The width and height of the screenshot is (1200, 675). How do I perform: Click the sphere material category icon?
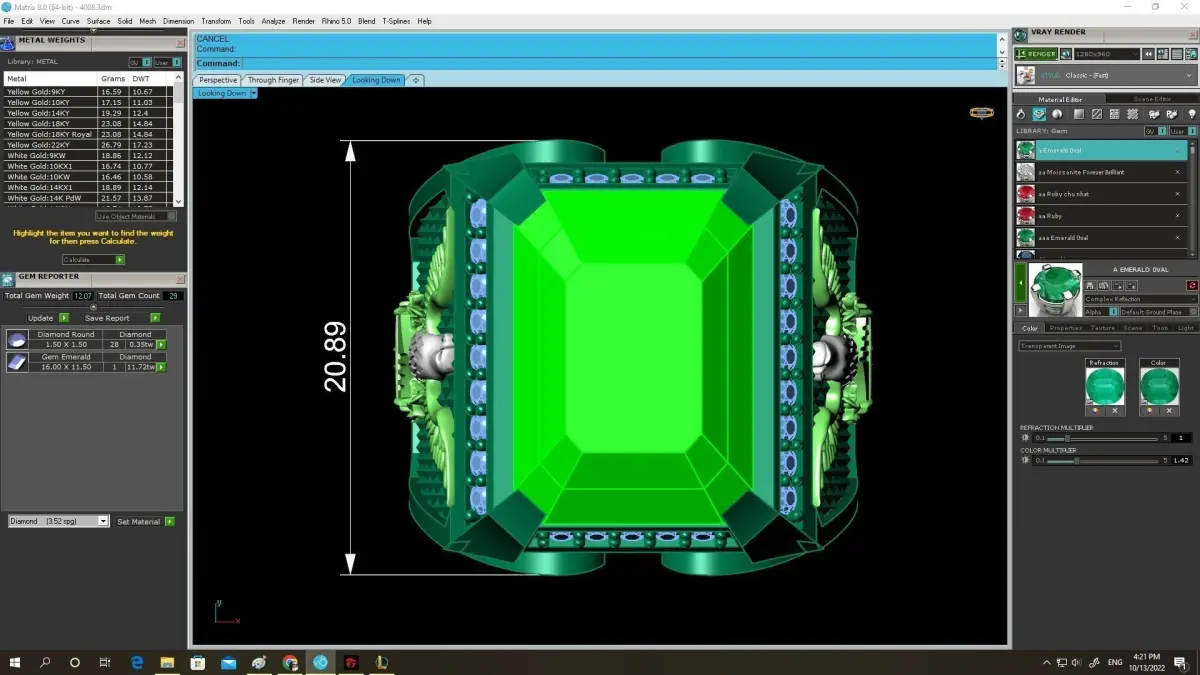[1058, 115]
